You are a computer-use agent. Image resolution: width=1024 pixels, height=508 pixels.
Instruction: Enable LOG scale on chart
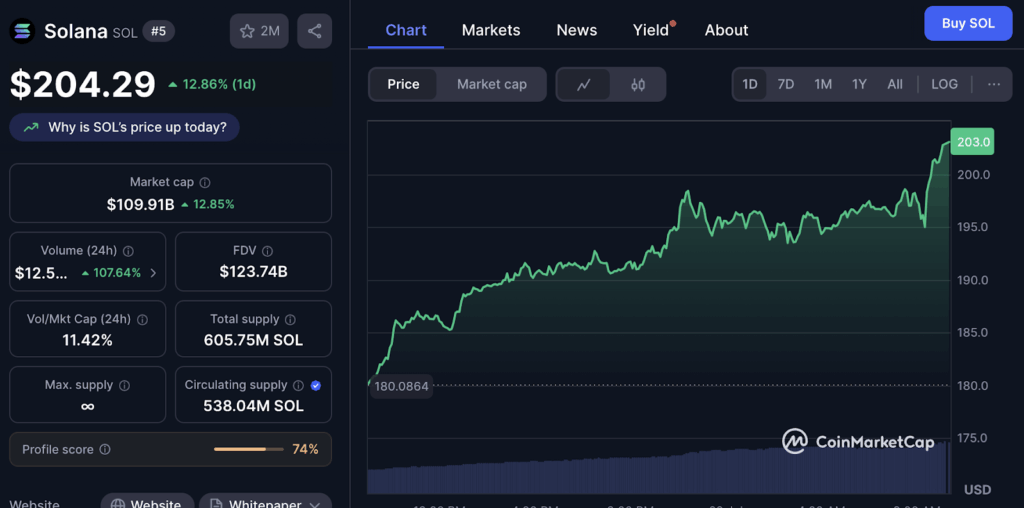944,84
